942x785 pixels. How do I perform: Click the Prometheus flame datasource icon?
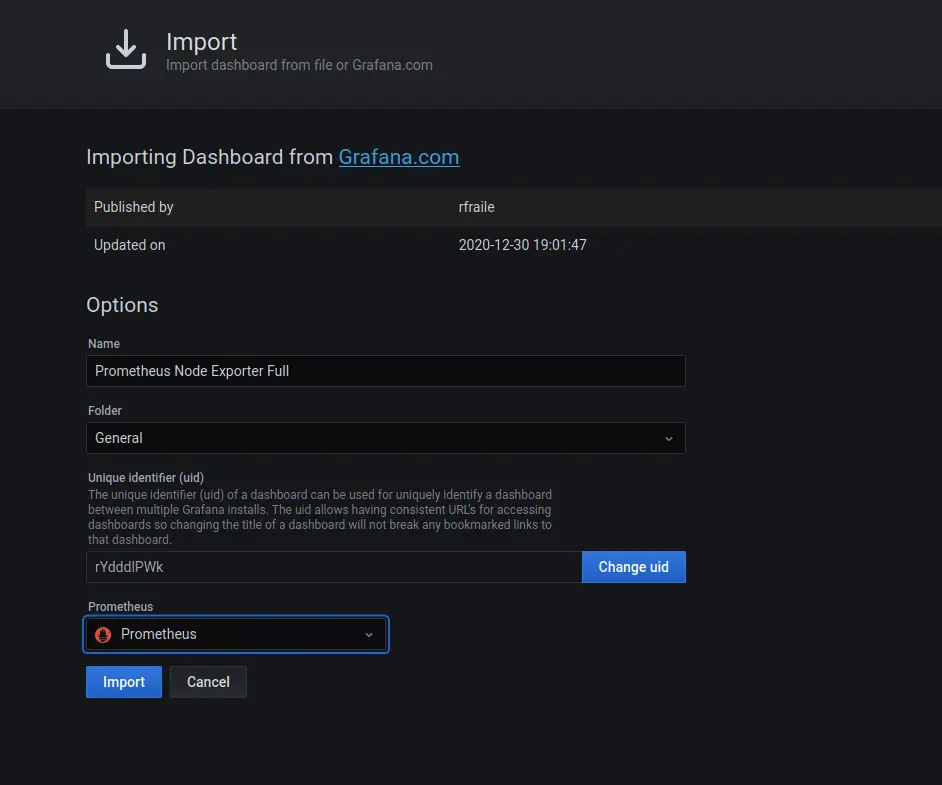tap(103, 634)
